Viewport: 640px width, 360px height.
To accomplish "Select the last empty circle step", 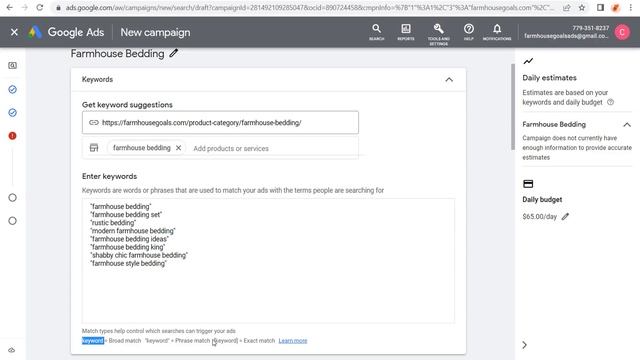I will pyautogui.click(x=13, y=221).
